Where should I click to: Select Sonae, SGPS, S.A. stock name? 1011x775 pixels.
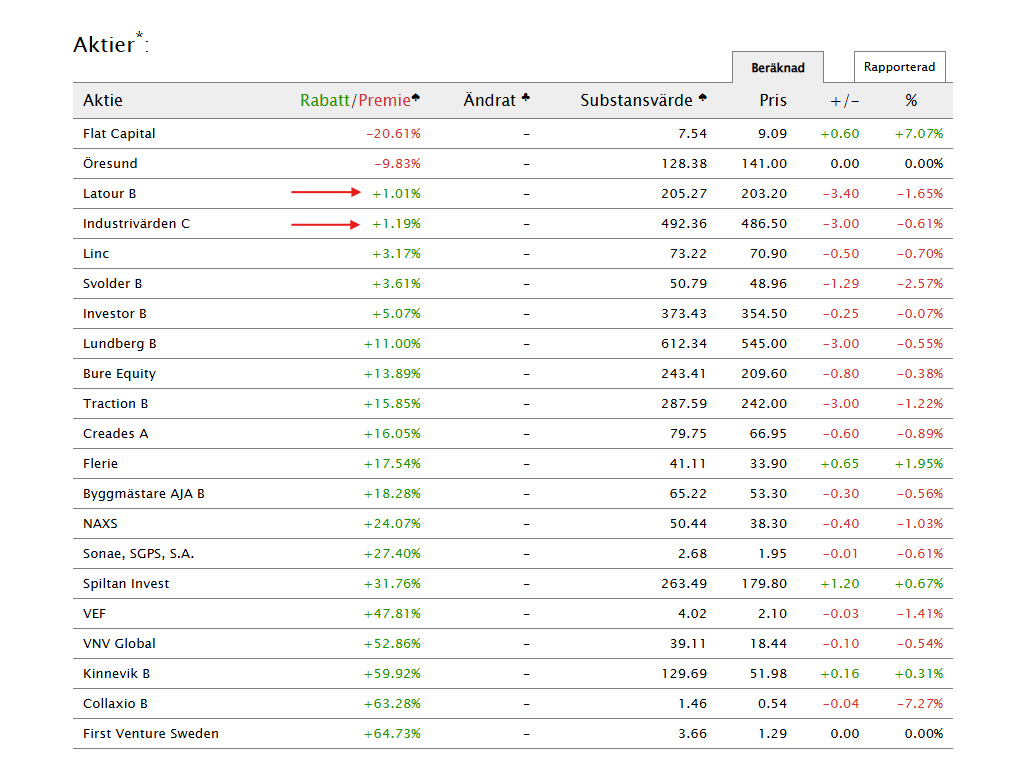pyautogui.click(x=139, y=554)
